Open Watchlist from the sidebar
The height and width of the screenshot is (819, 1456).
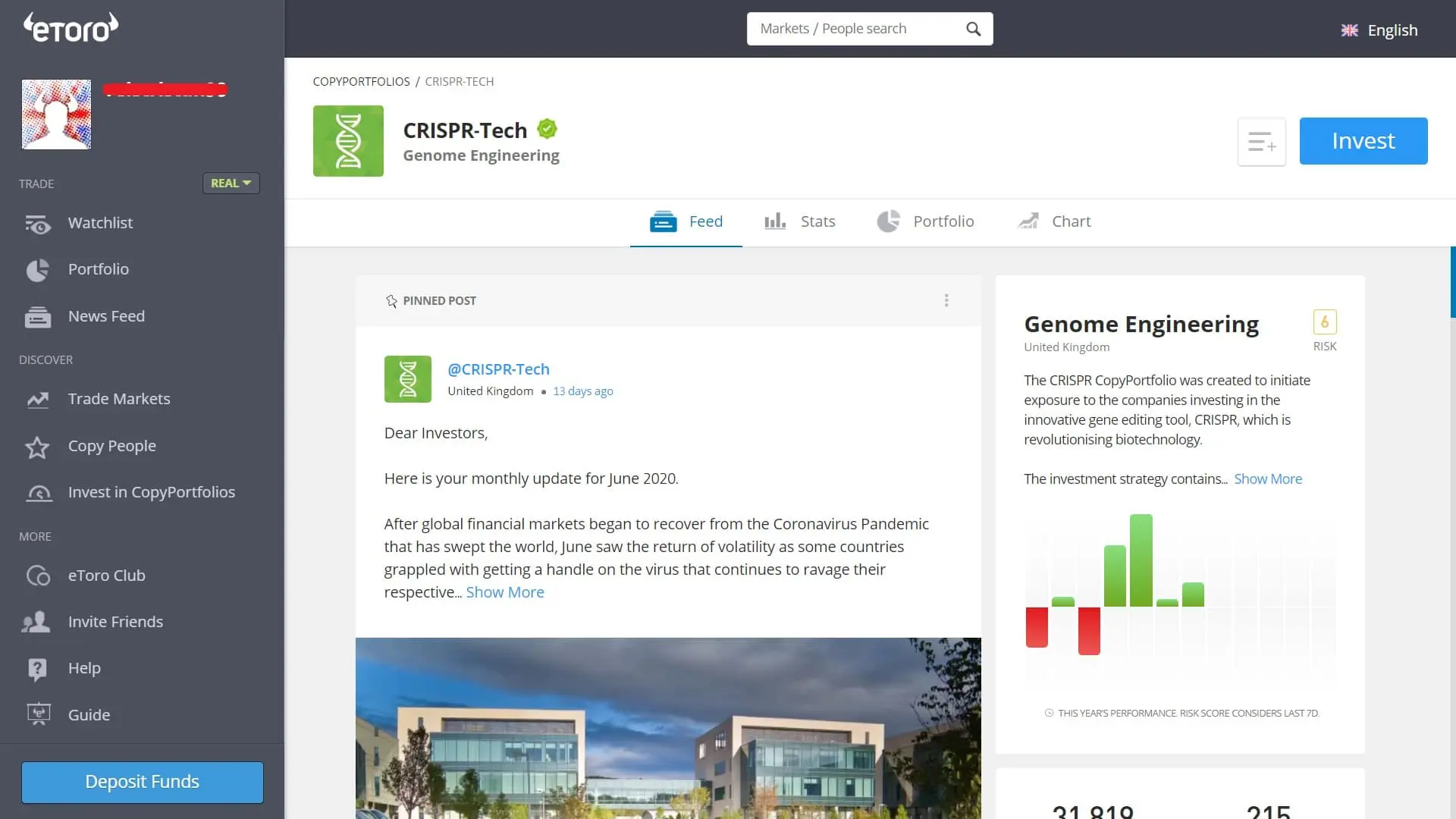point(99,223)
